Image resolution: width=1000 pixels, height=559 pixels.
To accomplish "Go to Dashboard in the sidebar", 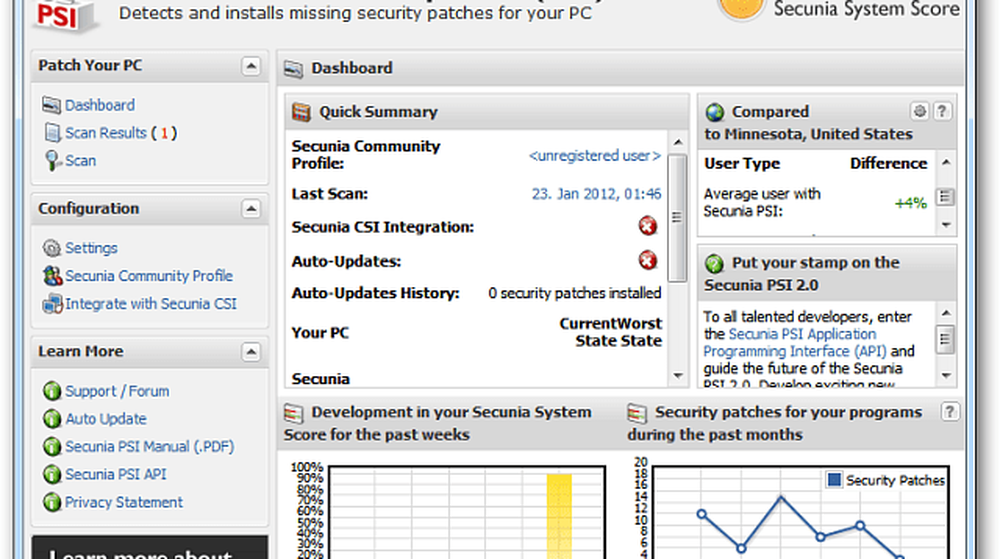I will (x=99, y=105).
